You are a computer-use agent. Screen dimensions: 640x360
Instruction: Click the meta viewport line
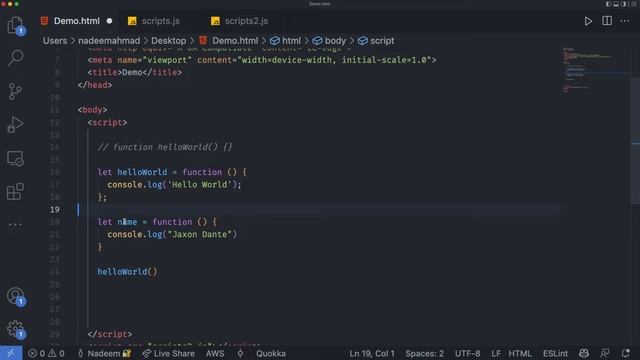(x=262, y=60)
